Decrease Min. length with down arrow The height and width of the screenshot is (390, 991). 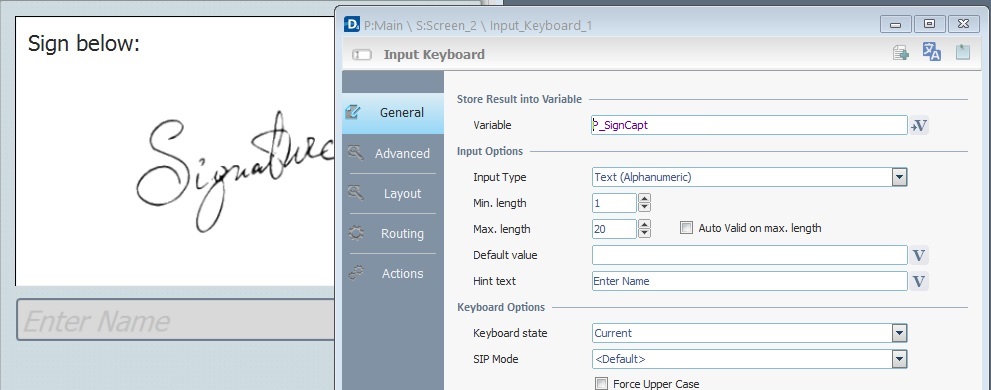click(644, 207)
